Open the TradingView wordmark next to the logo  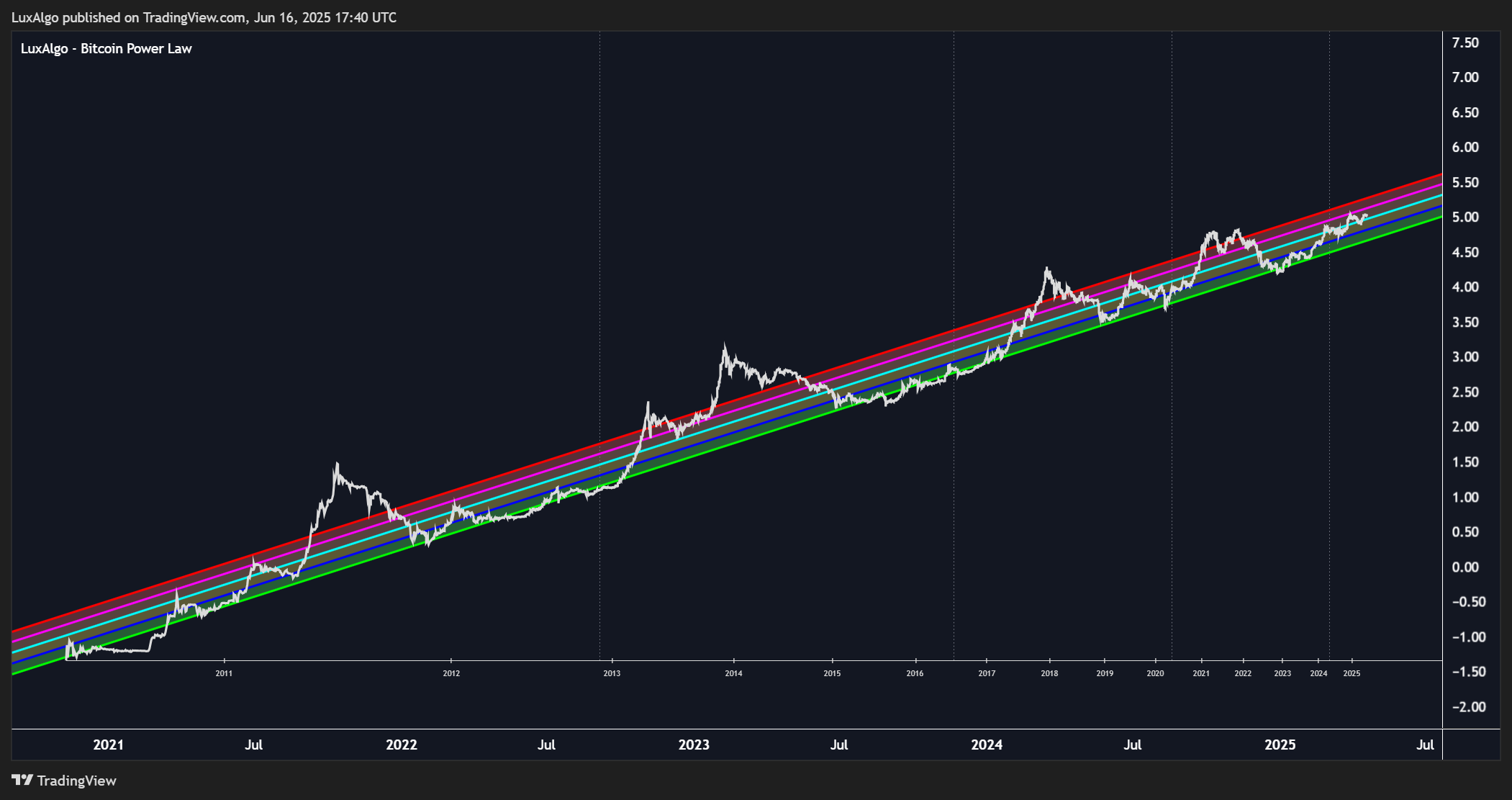click(76, 781)
